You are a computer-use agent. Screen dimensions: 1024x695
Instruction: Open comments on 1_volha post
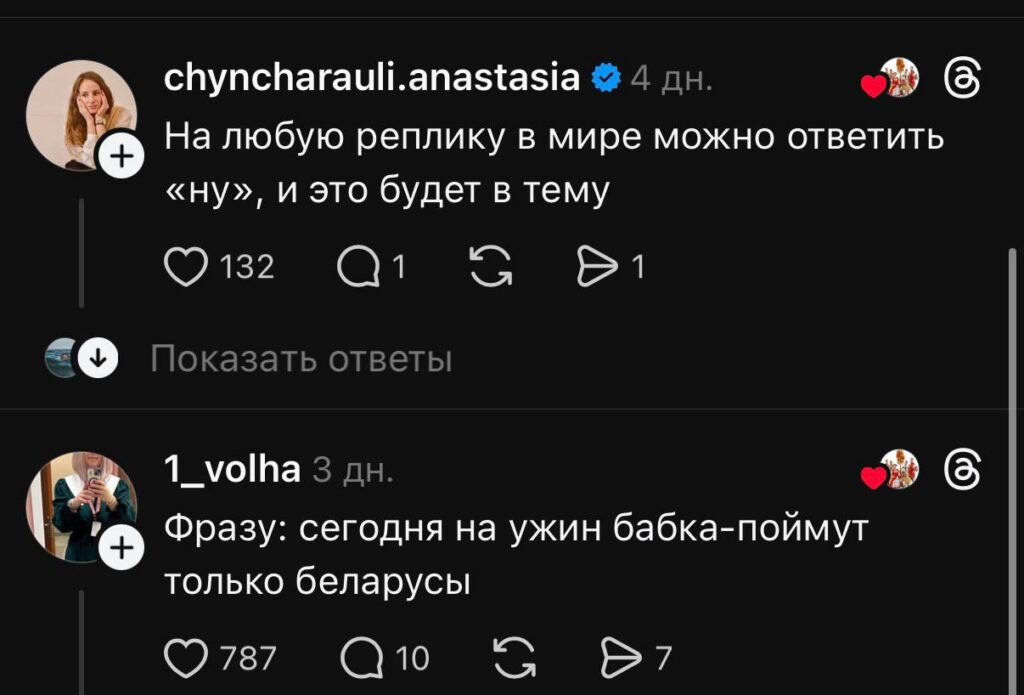point(360,657)
